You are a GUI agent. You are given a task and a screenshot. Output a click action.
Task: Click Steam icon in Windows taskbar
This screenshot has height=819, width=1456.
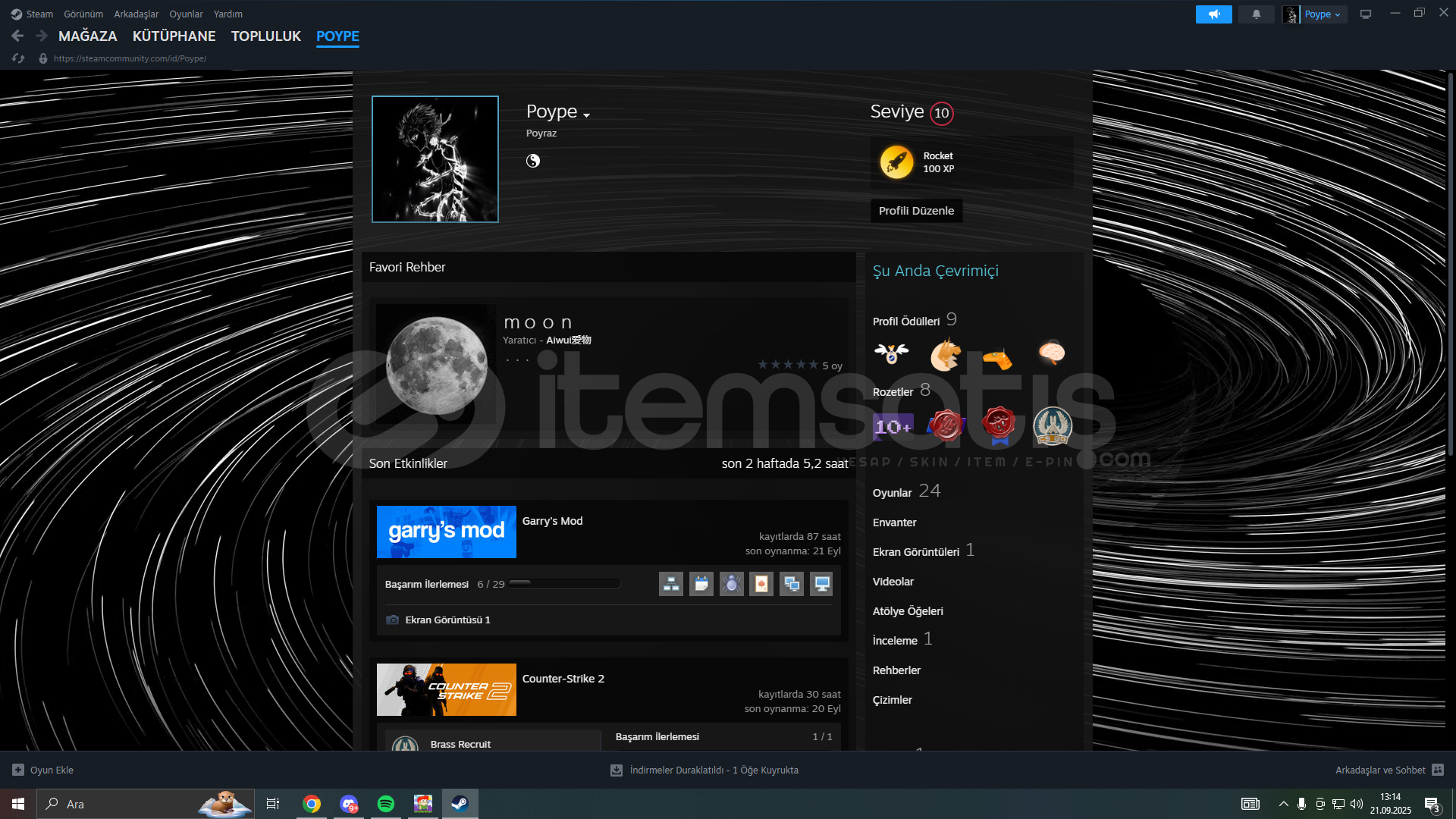(460, 804)
